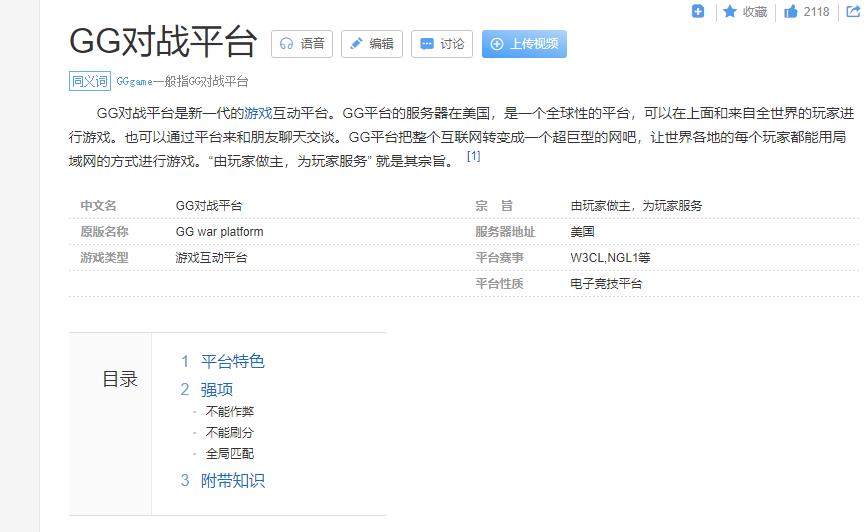Screen dimensions: 865x532
Task: Open the 编辑 edit button
Action: pos(371,44)
